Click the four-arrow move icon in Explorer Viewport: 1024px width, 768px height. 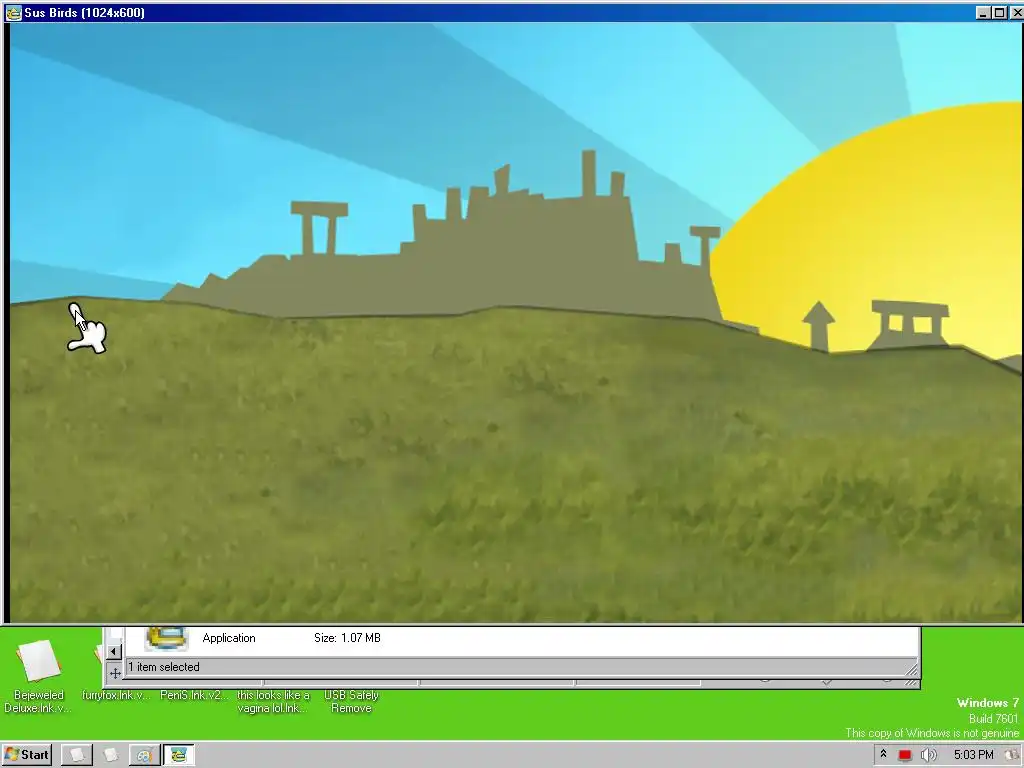tap(115, 673)
